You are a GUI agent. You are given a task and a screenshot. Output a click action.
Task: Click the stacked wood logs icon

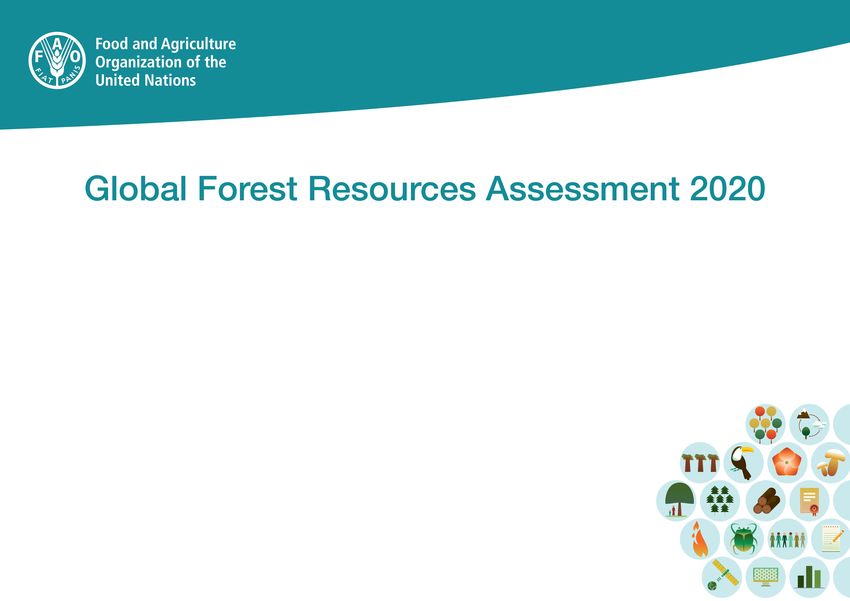pos(765,501)
